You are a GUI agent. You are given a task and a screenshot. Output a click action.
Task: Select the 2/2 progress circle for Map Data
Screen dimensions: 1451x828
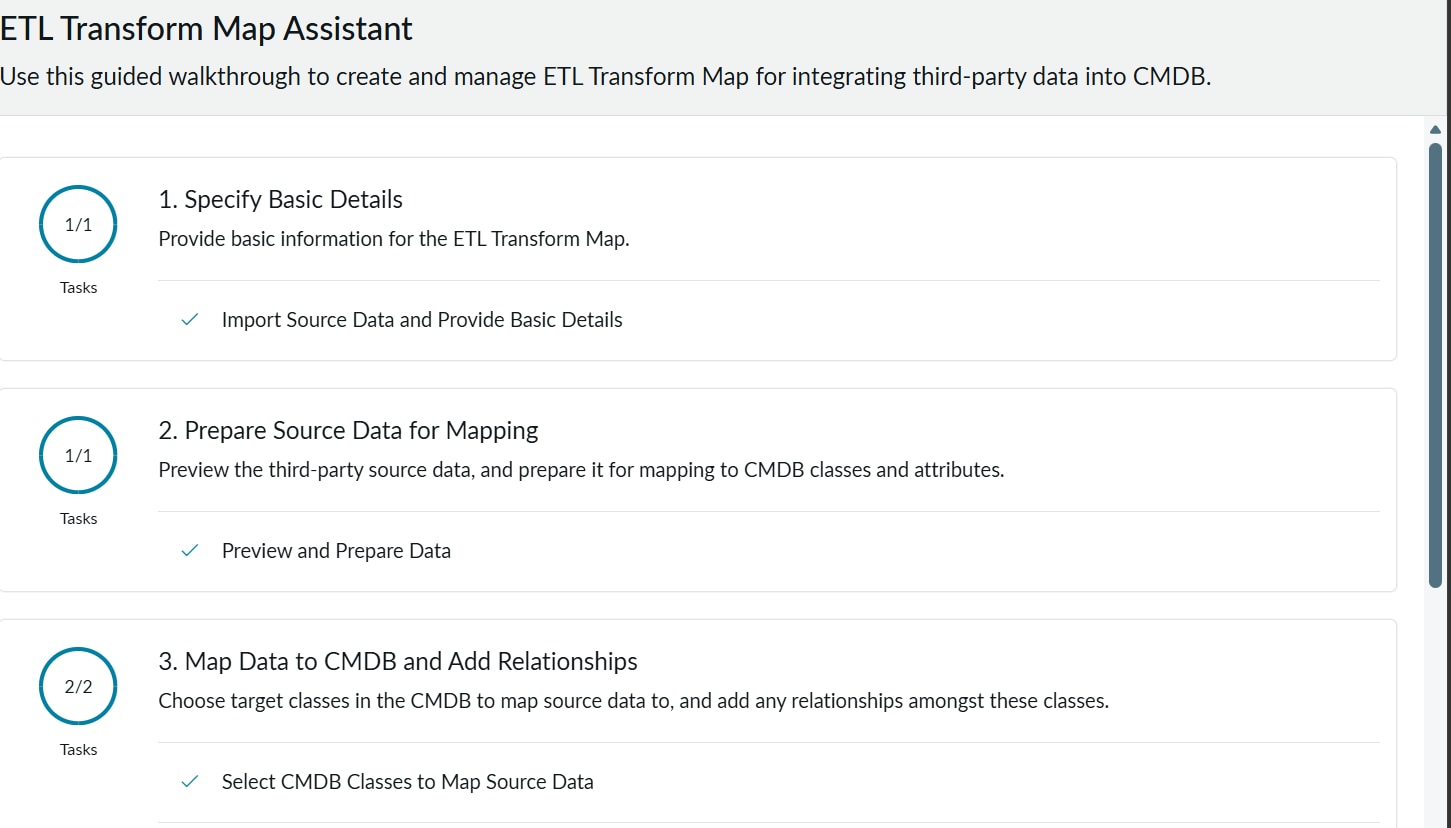click(78, 687)
